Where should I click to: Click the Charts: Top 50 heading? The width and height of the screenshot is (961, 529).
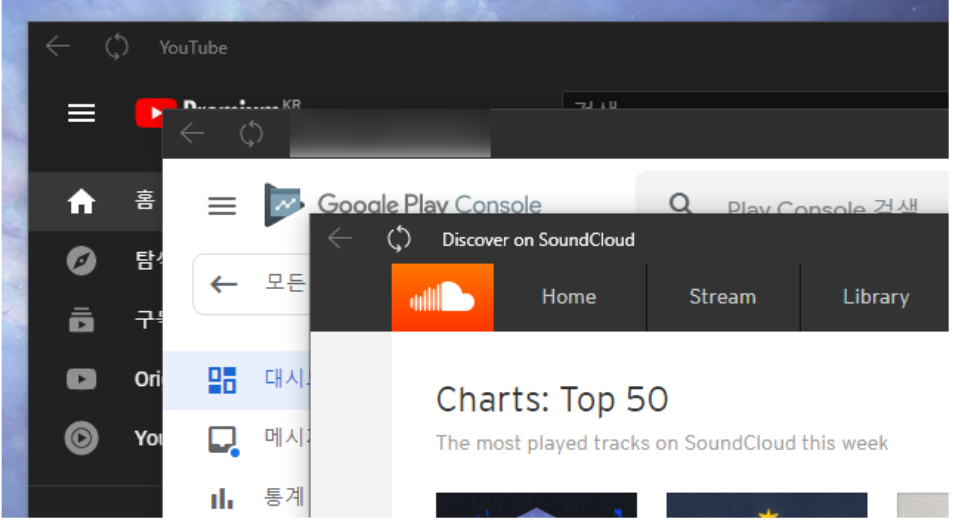[x=552, y=400]
